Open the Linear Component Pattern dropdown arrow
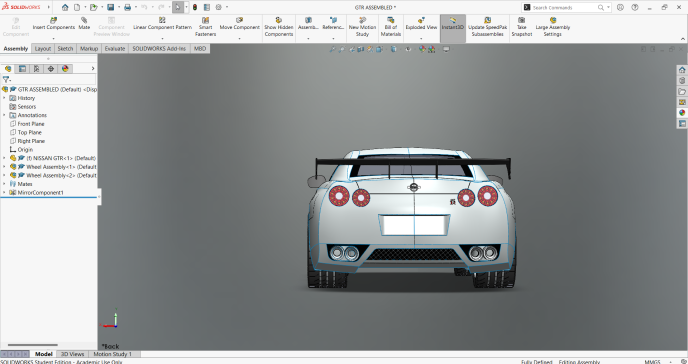 162,39
